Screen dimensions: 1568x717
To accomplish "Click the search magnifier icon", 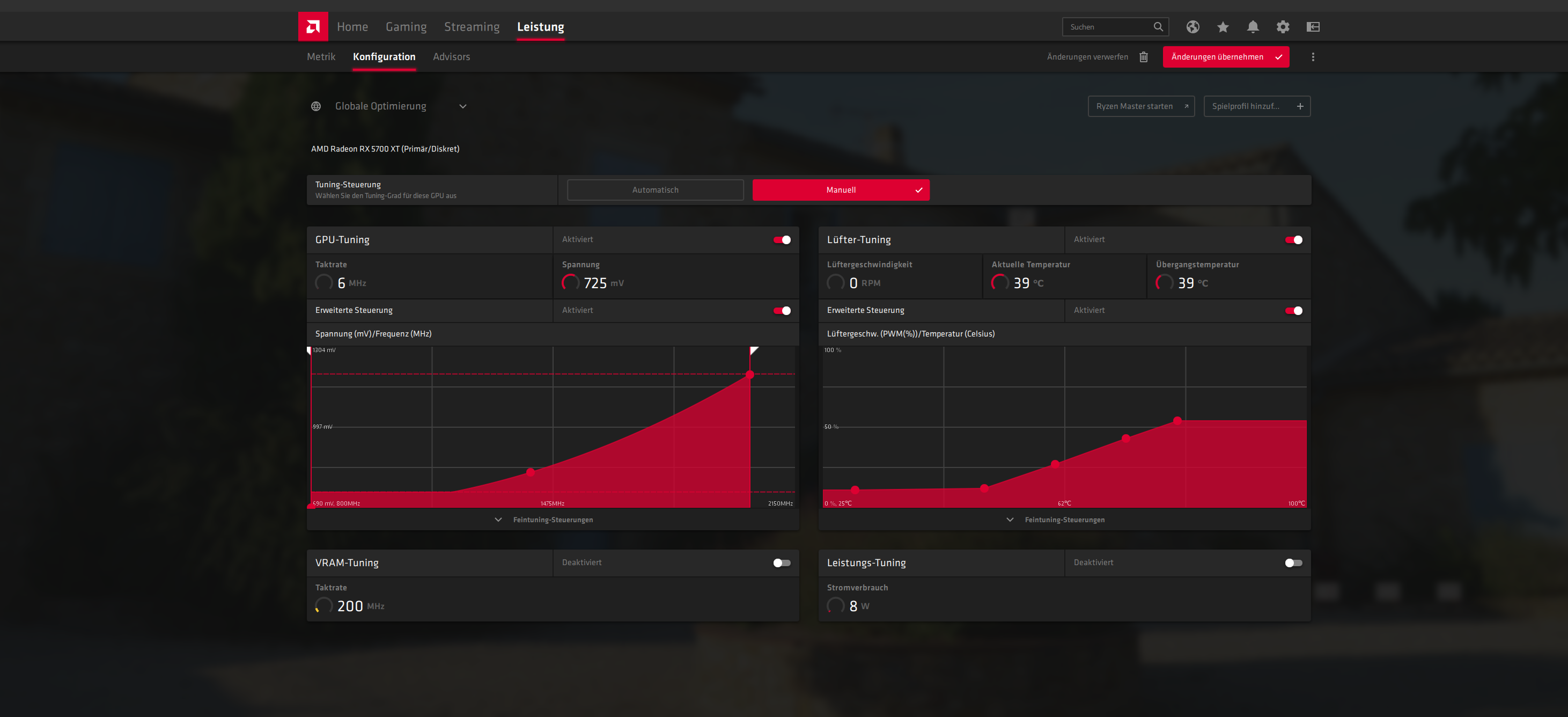I will (1158, 27).
